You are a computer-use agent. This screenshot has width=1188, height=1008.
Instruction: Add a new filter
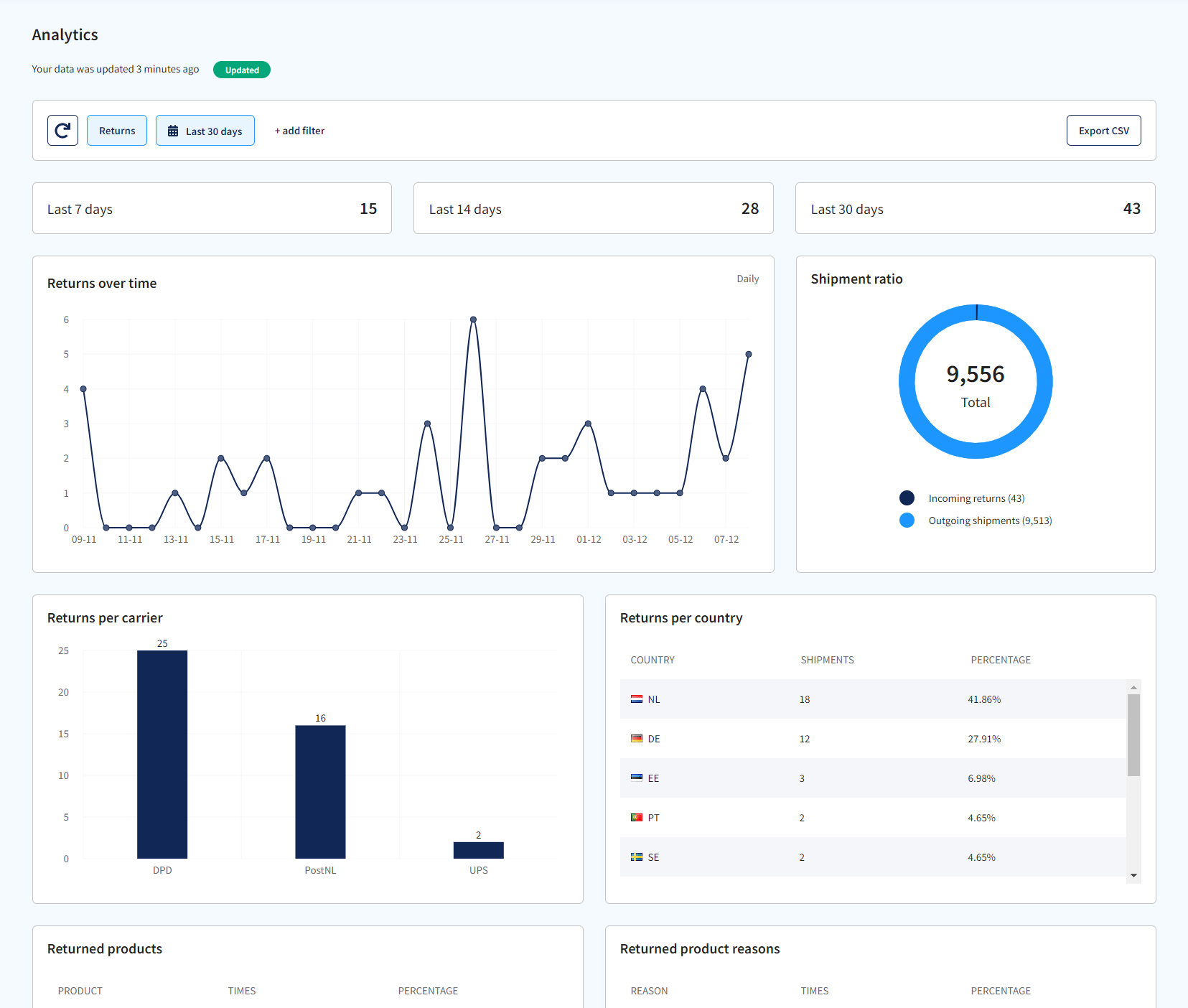point(299,130)
